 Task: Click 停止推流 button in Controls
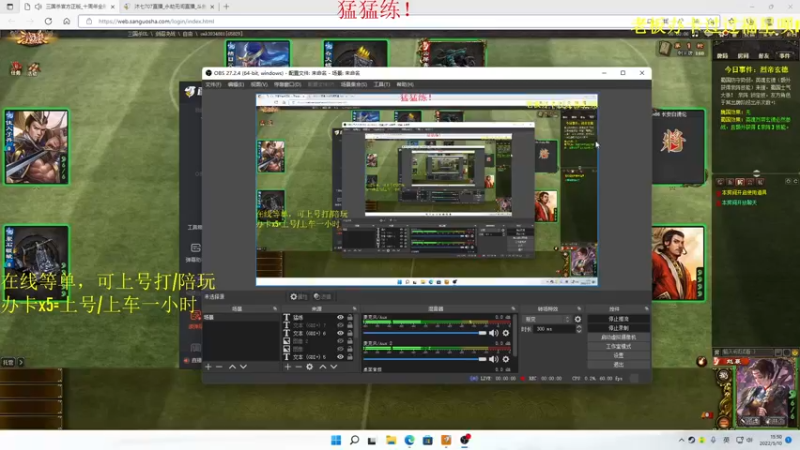[x=618, y=319]
